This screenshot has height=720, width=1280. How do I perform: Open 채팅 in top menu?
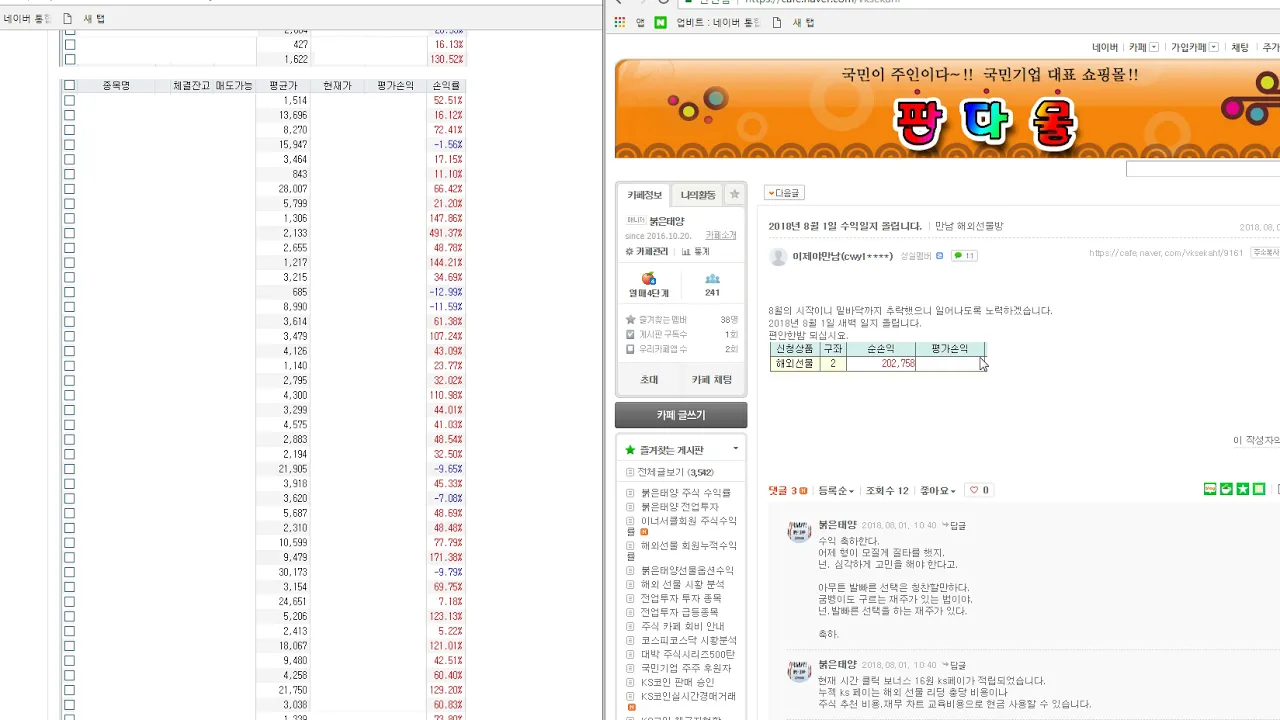(1240, 47)
